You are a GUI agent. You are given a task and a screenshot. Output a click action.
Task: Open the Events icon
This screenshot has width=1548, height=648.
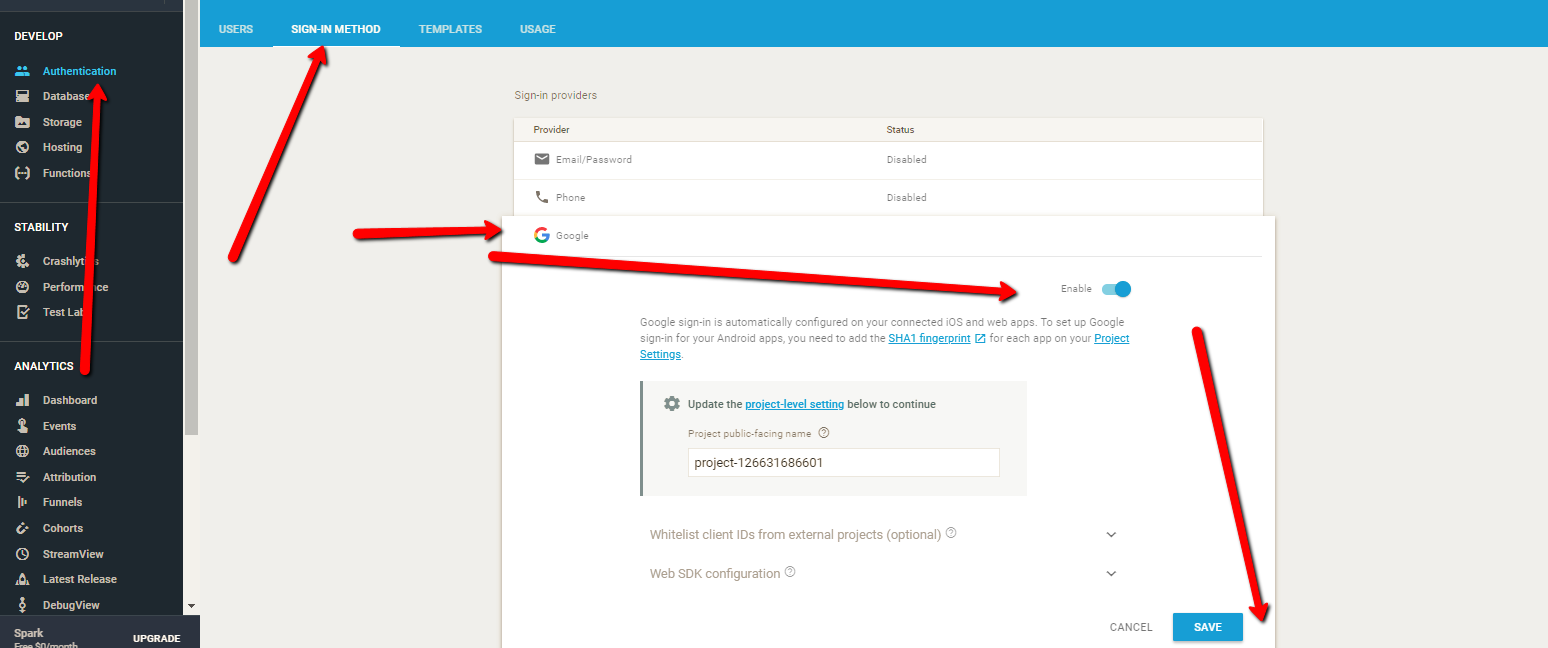tap(22, 426)
